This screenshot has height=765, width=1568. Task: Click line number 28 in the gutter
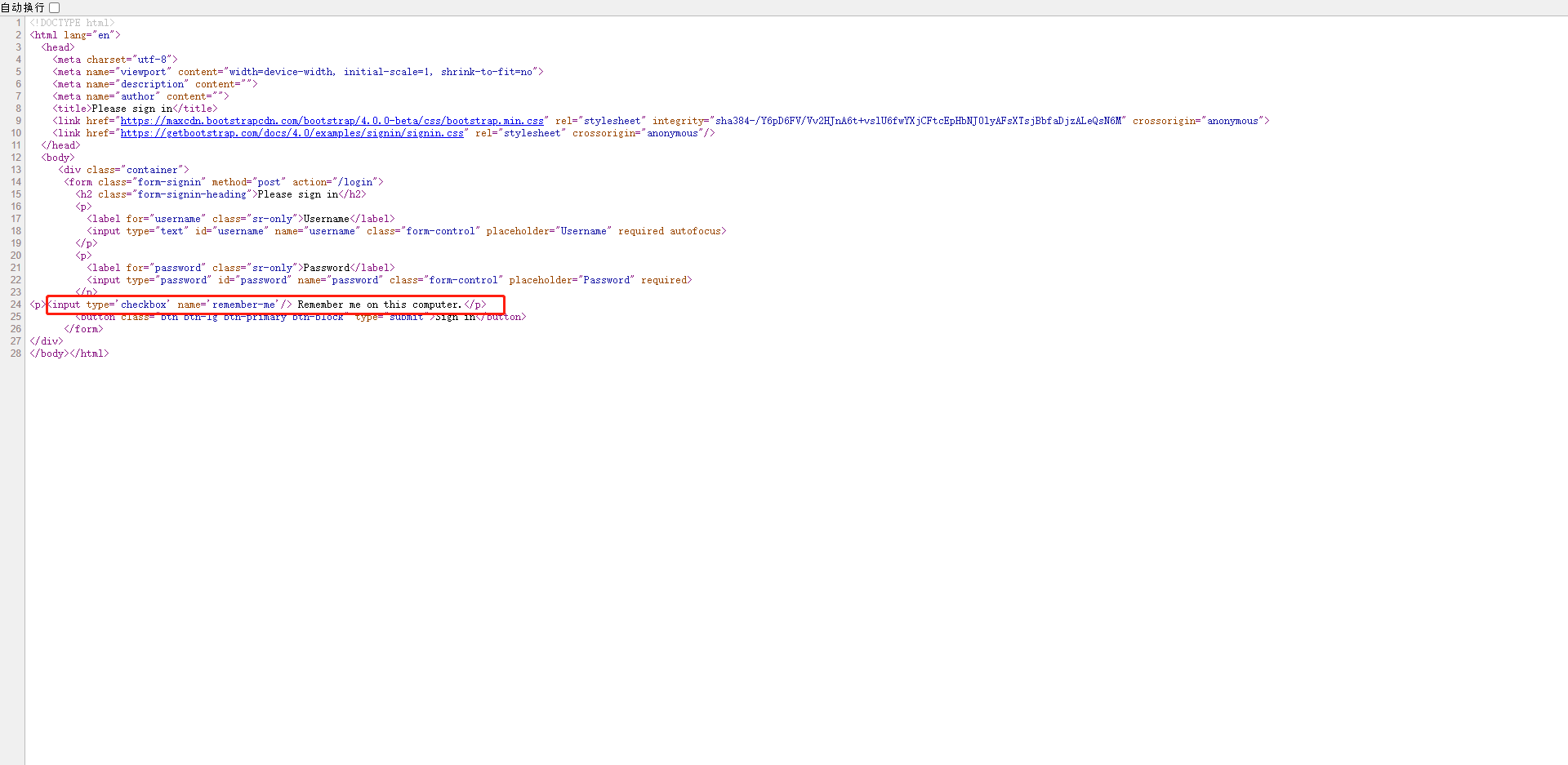(x=15, y=353)
